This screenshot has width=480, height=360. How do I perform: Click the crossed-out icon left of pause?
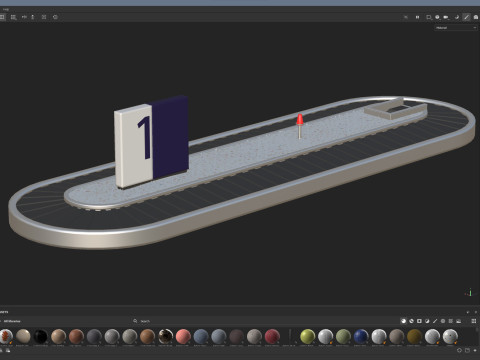click(406, 17)
